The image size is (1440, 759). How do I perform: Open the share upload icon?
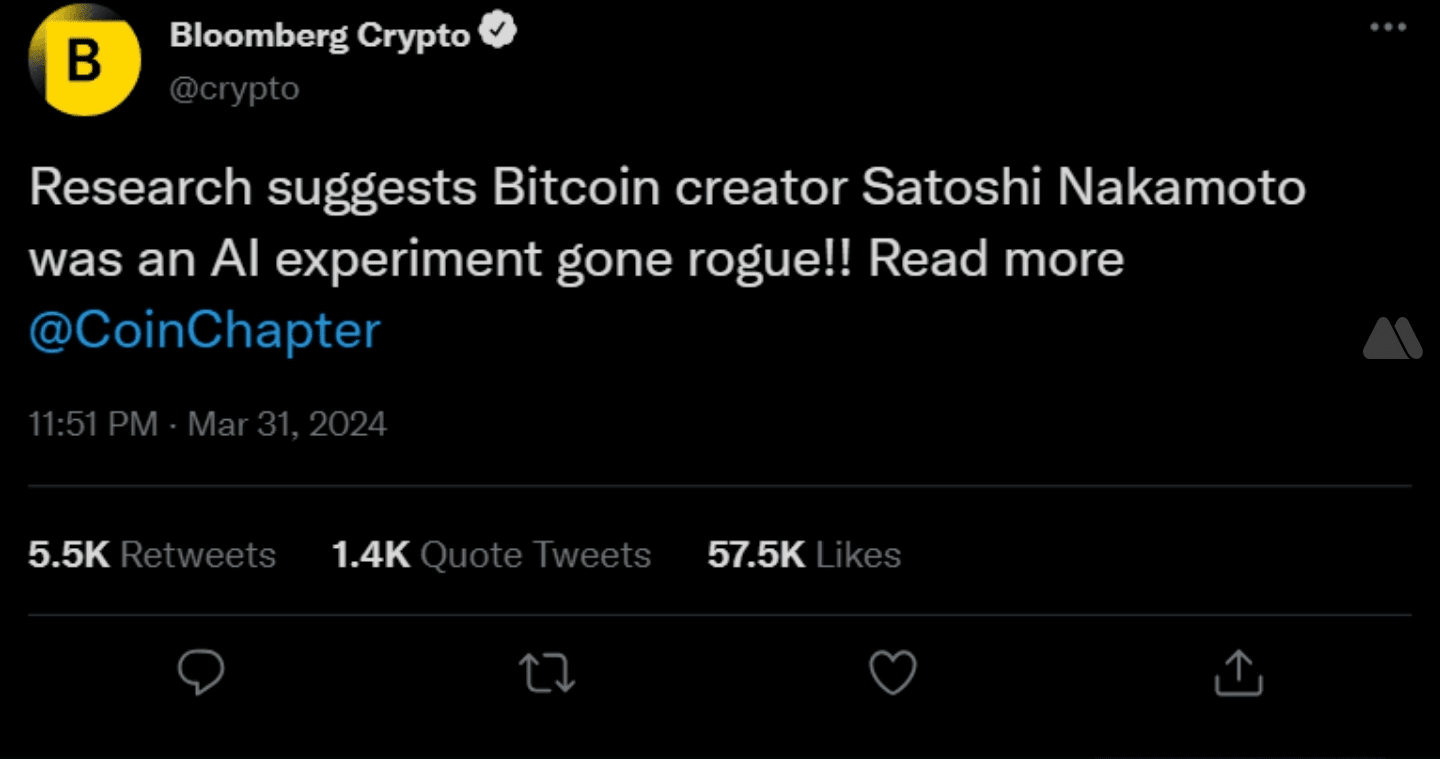[1238, 673]
